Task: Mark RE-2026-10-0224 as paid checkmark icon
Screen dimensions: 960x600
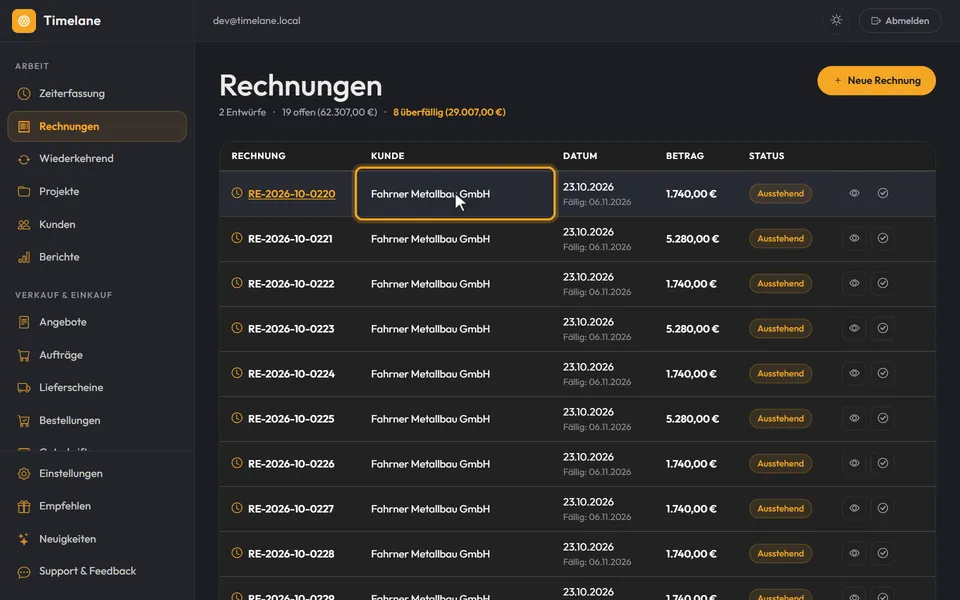Action: point(883,373)
